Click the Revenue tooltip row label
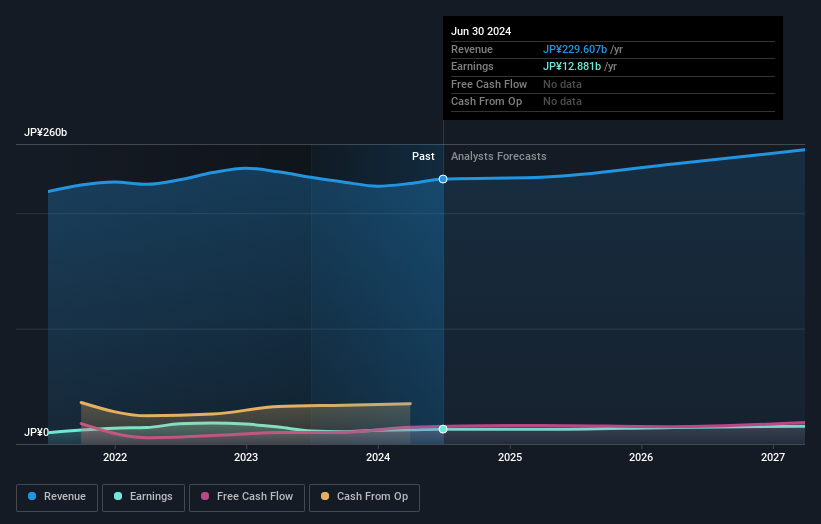 click(472, 49)
